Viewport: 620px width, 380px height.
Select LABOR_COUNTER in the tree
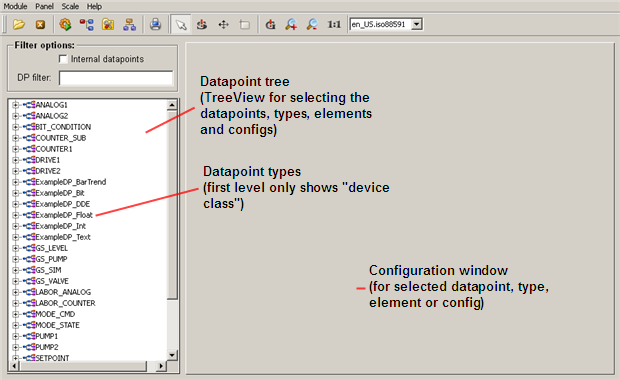pos(65,303)
